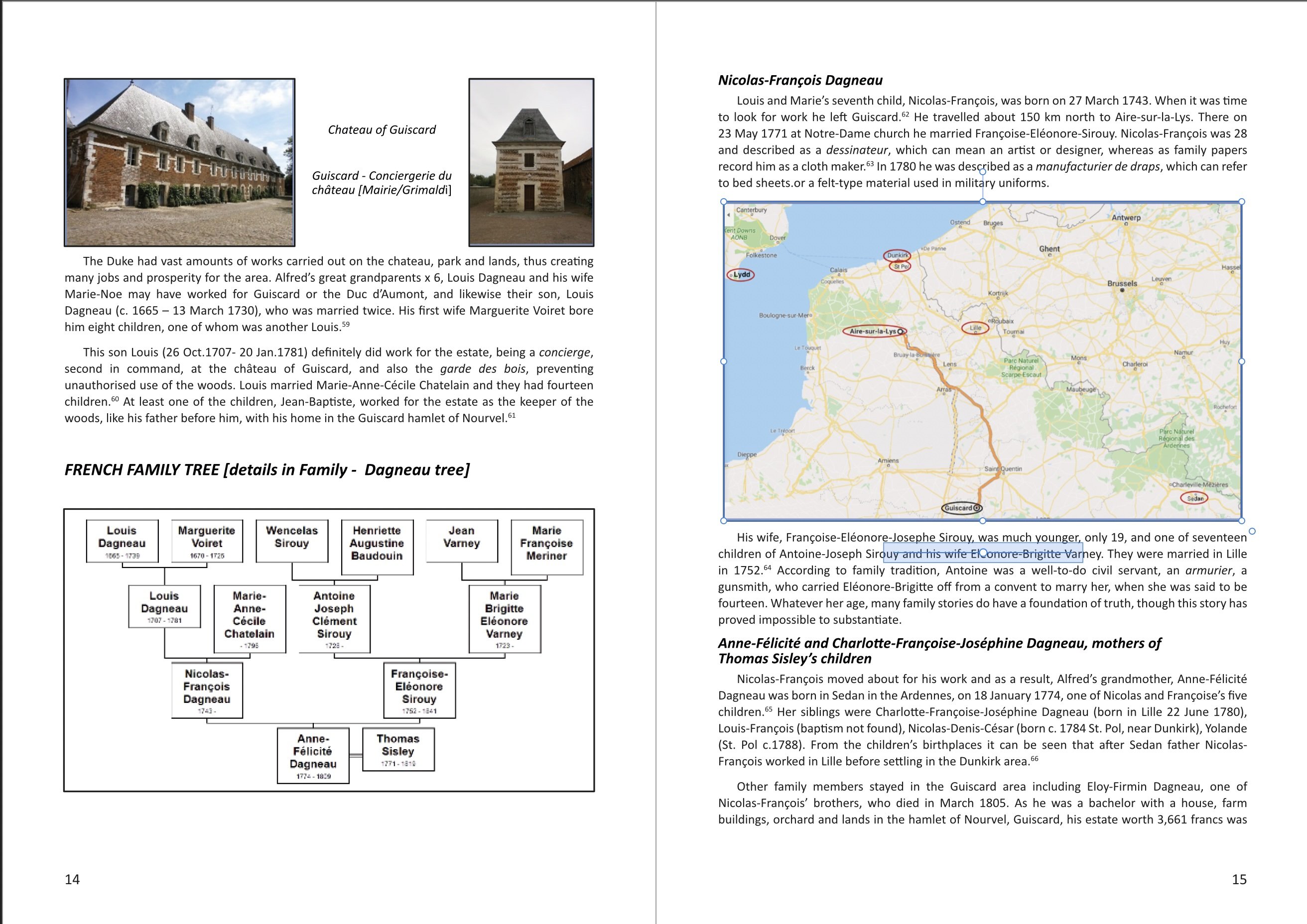Click Antwerp on the map

1126,218
